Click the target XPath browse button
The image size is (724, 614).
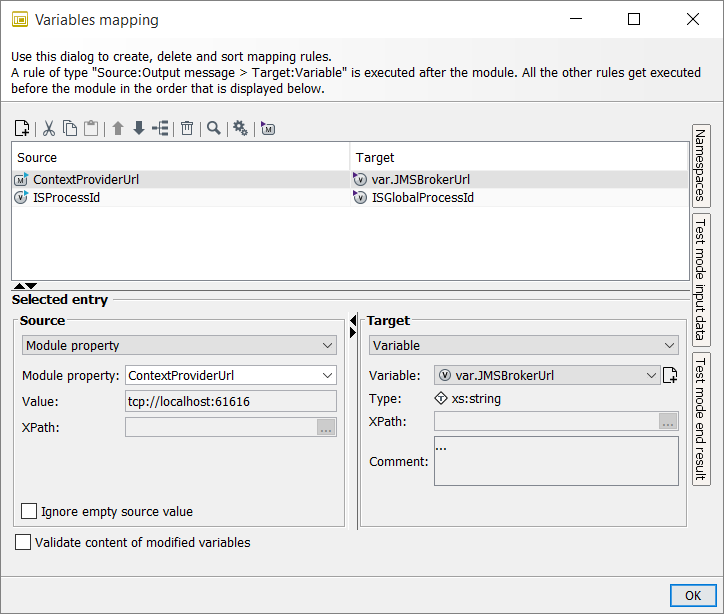pos(668,422)
